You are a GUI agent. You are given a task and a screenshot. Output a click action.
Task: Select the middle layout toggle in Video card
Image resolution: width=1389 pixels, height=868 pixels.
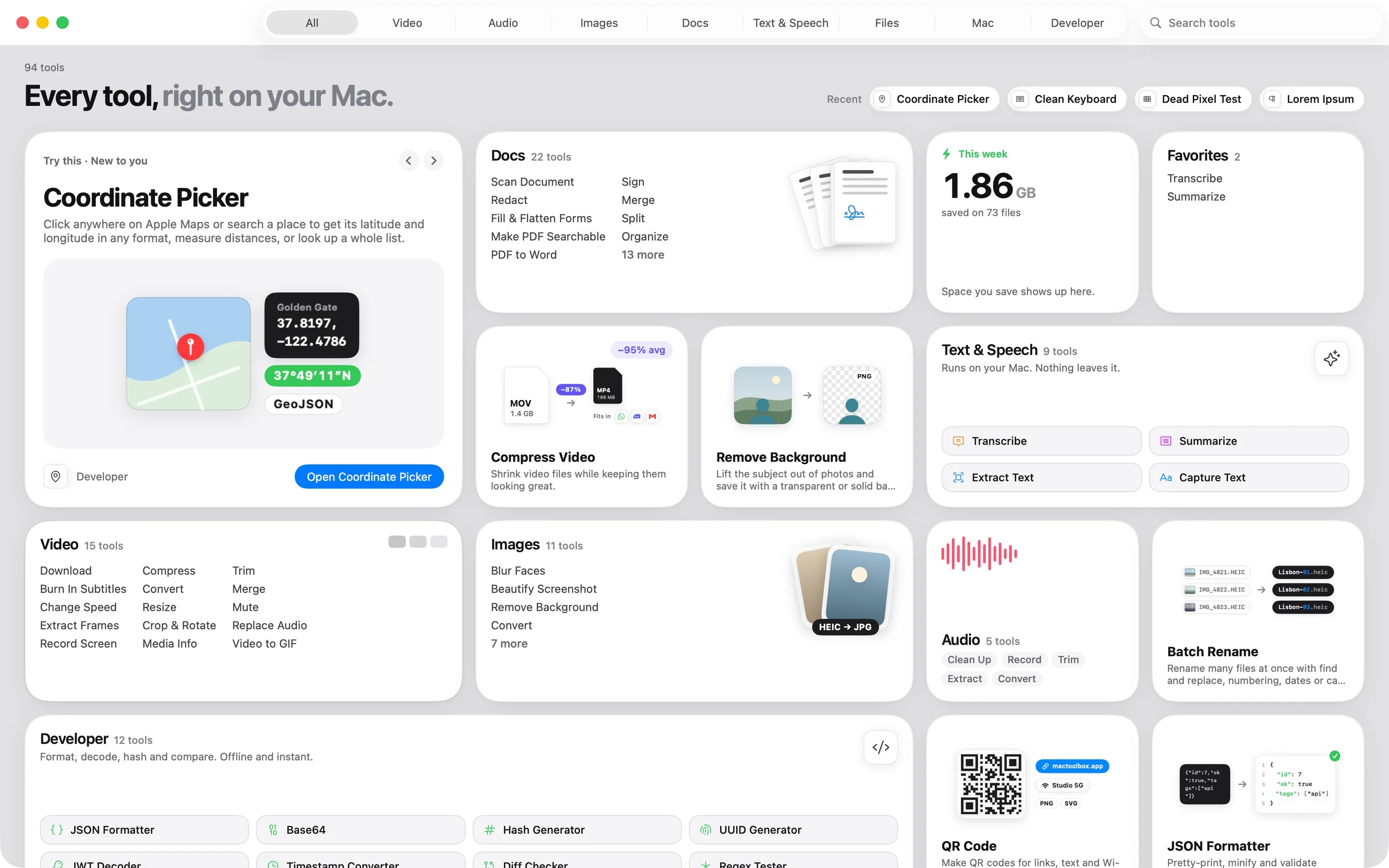418,542
